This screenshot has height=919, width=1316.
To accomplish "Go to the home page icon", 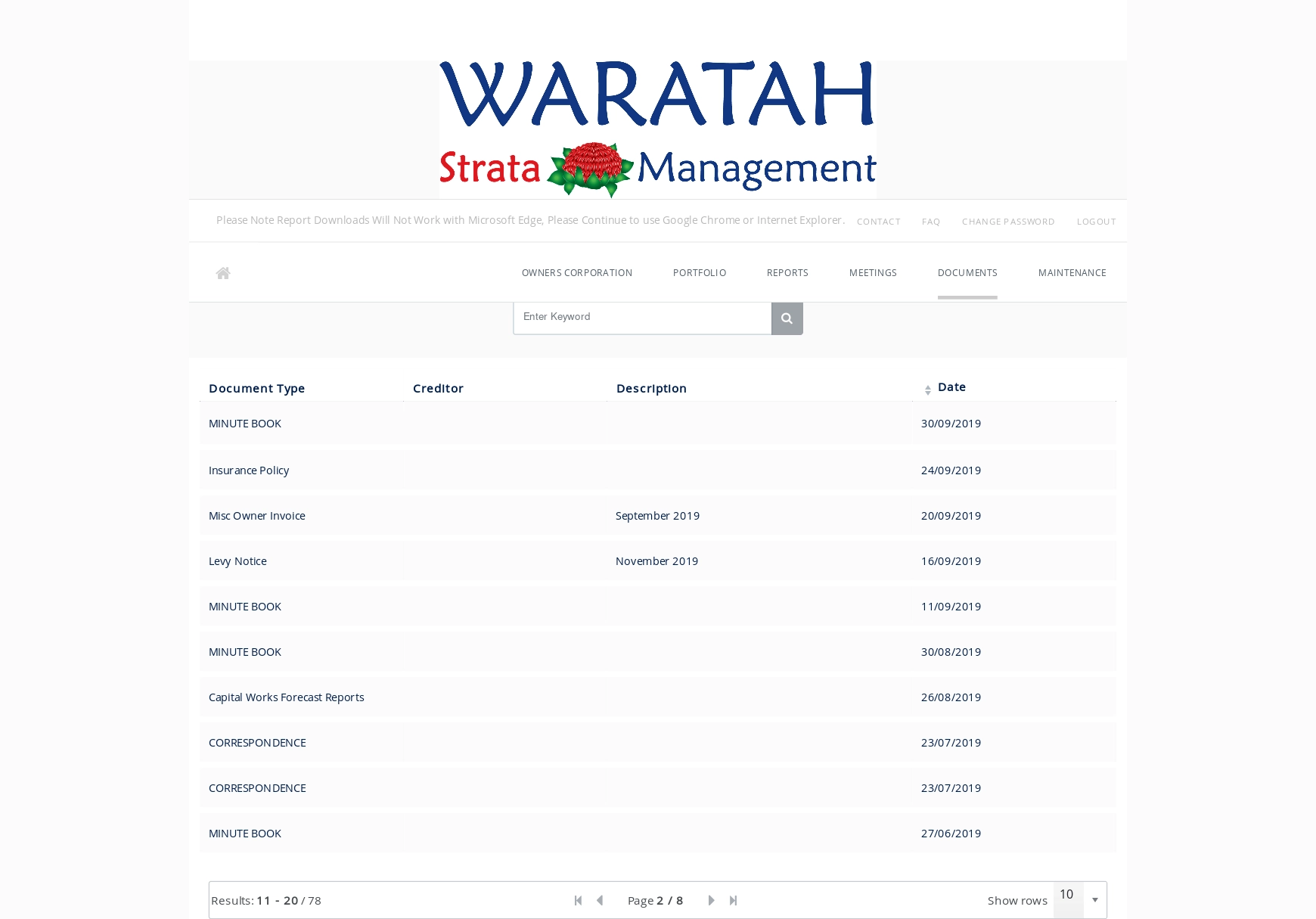I will point(222,273).
